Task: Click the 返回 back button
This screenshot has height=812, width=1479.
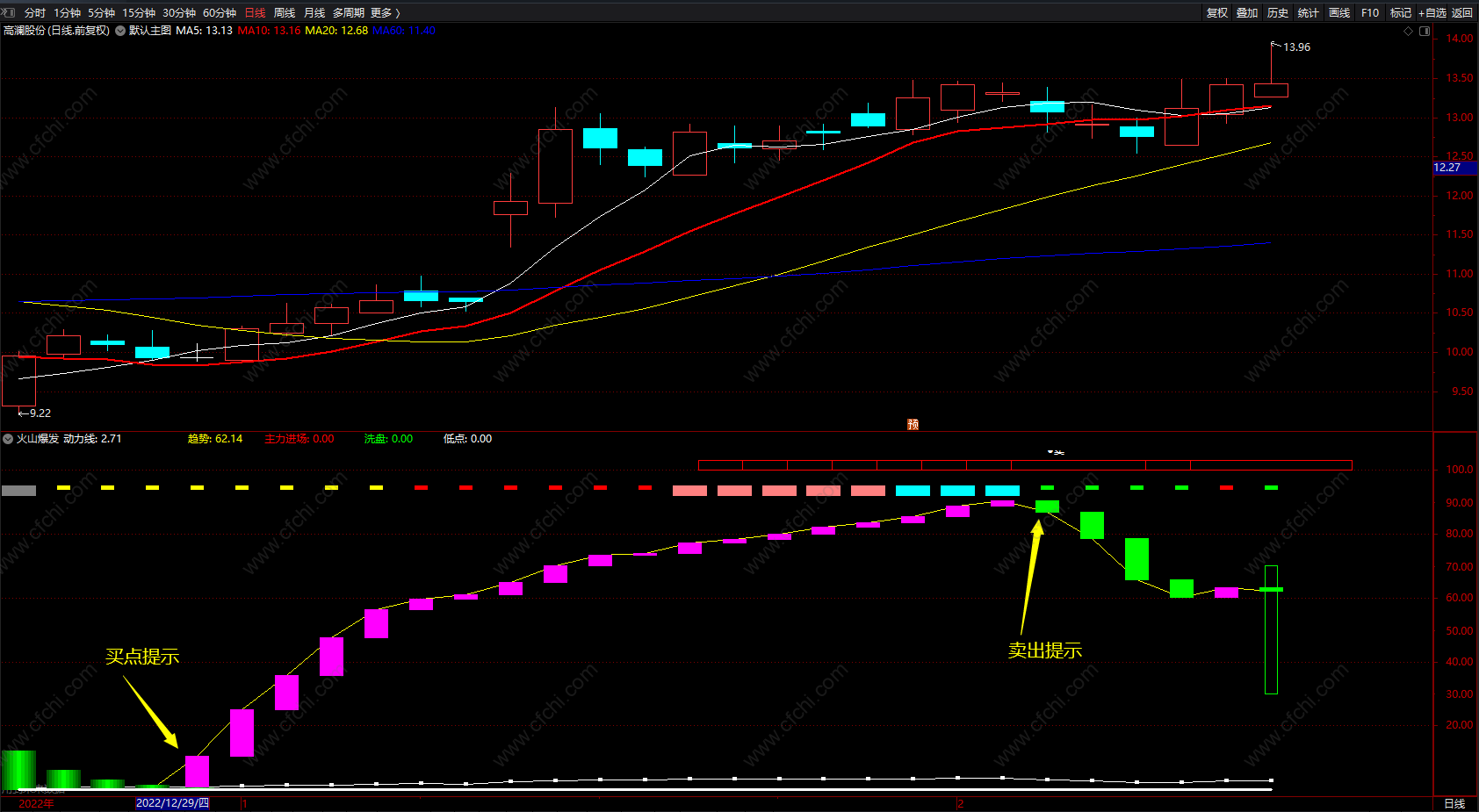Action: pos(1462,13)
